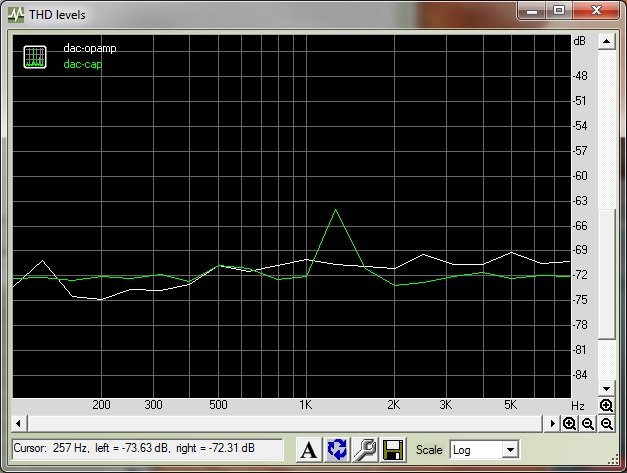Screen dimensions: 627x473
Task: Save the graph with the floppy disk button
Action: point(393,450)
